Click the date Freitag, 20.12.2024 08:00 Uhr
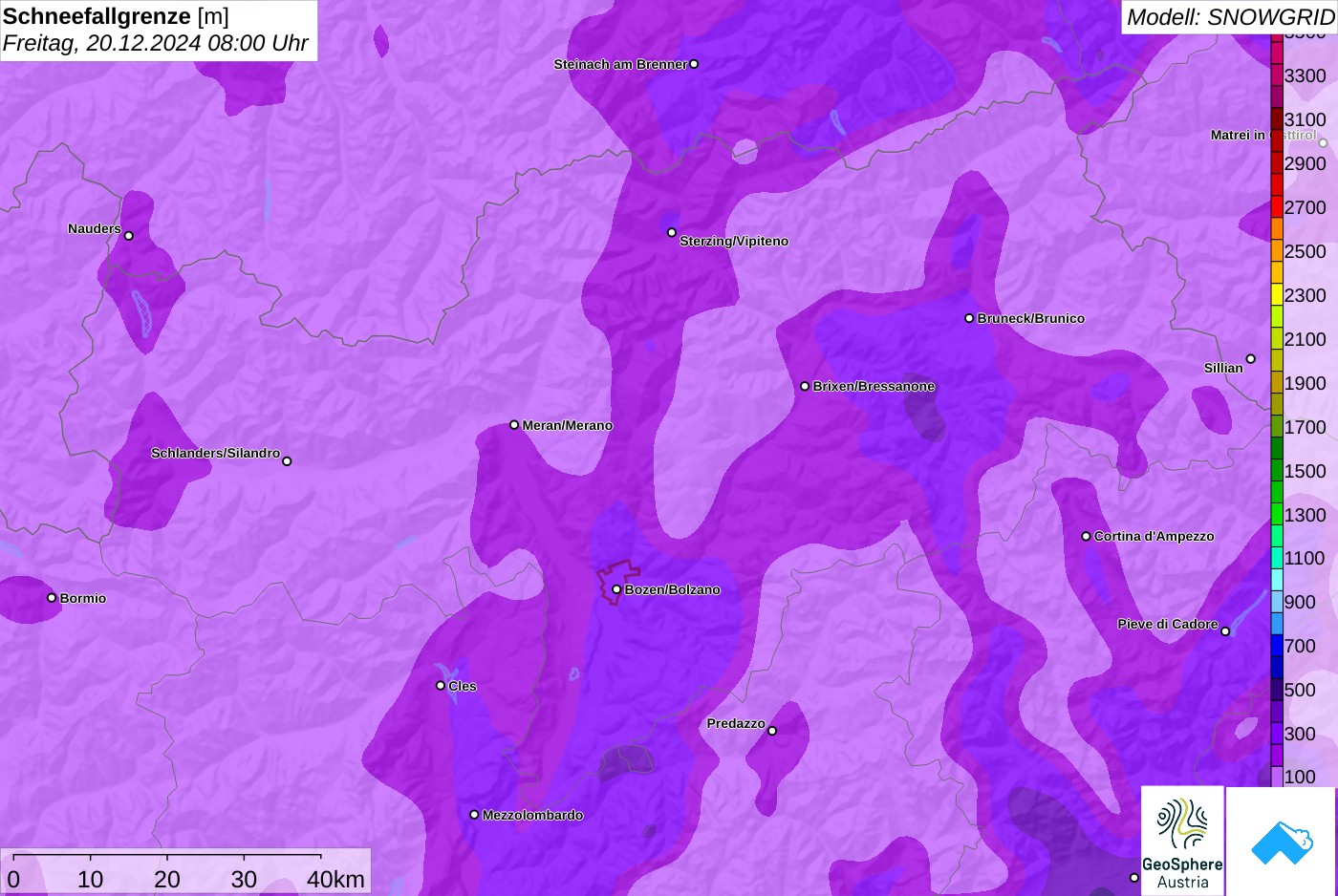This screenshot has height=896, width=1338. tap(156, 43)
